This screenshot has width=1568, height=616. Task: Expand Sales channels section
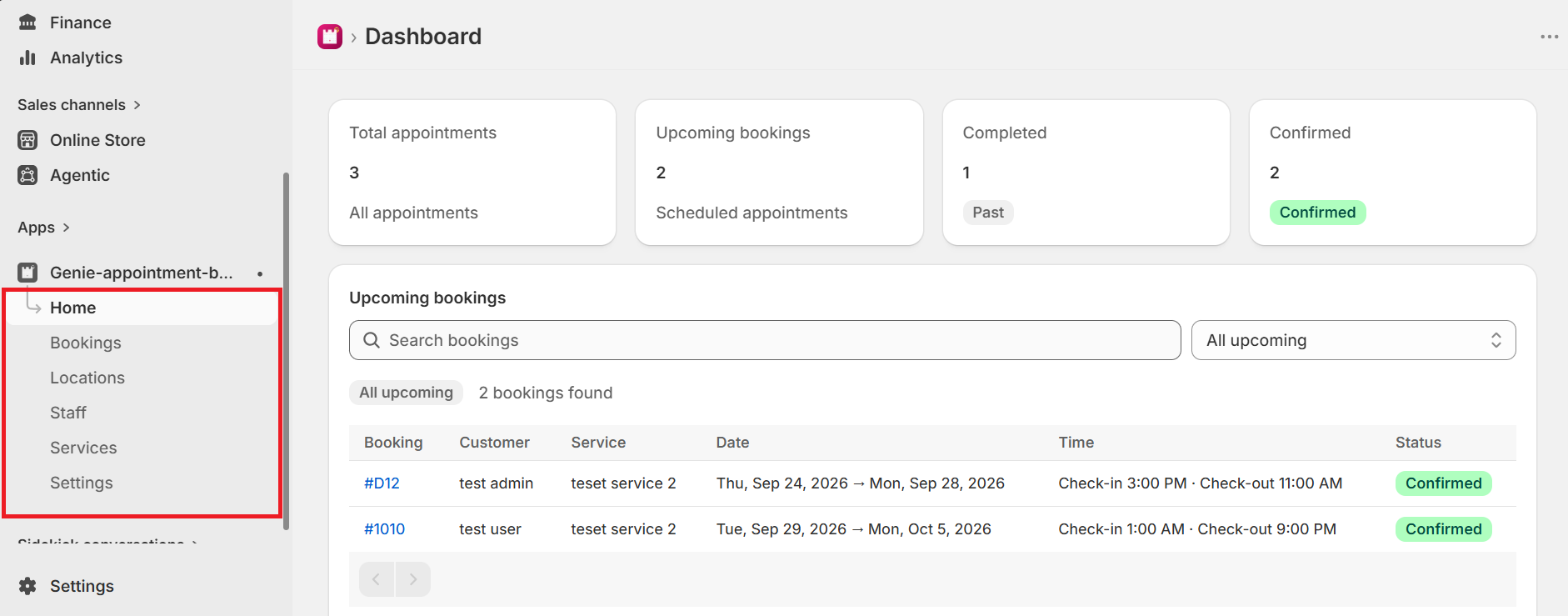click(79, 105)
